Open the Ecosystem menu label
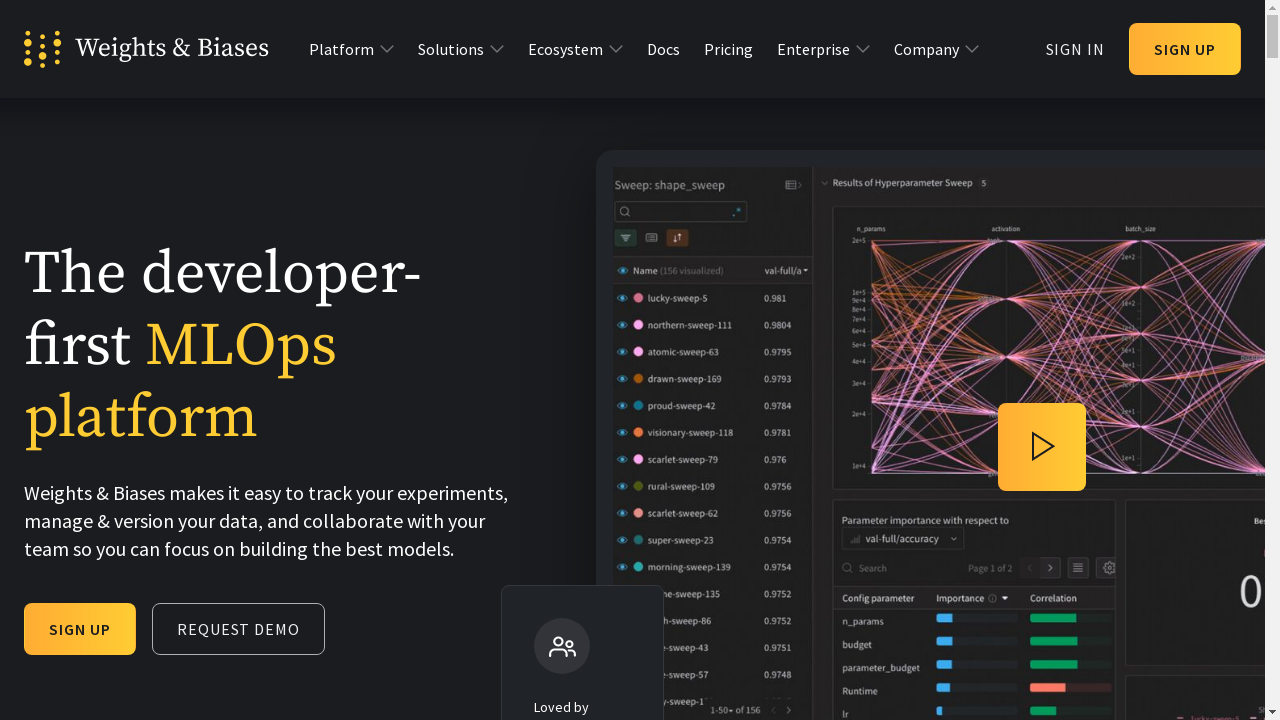This screenshot has height=720, width=1280. coord(565,49)
